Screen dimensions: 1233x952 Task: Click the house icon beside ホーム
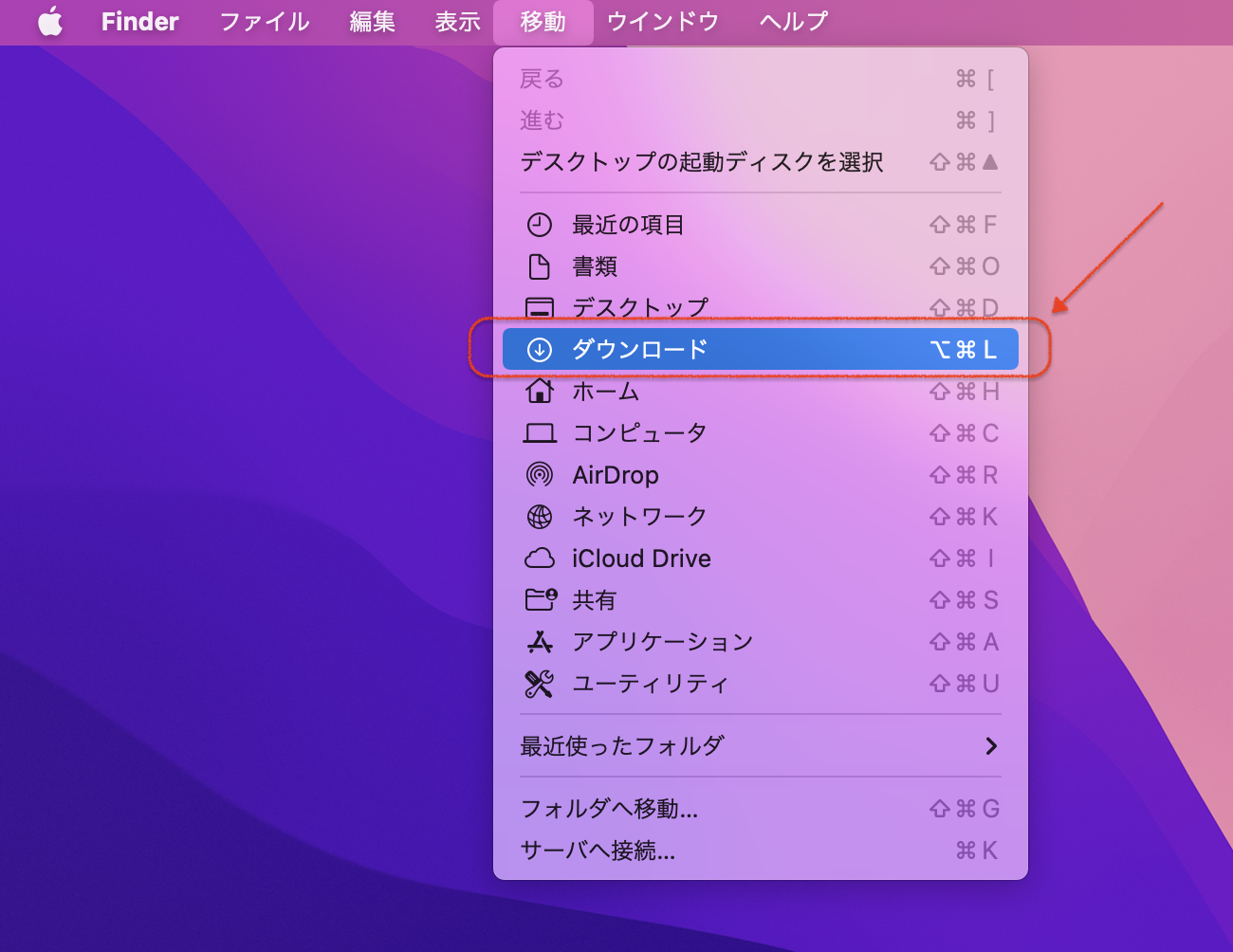click(540, 391)
